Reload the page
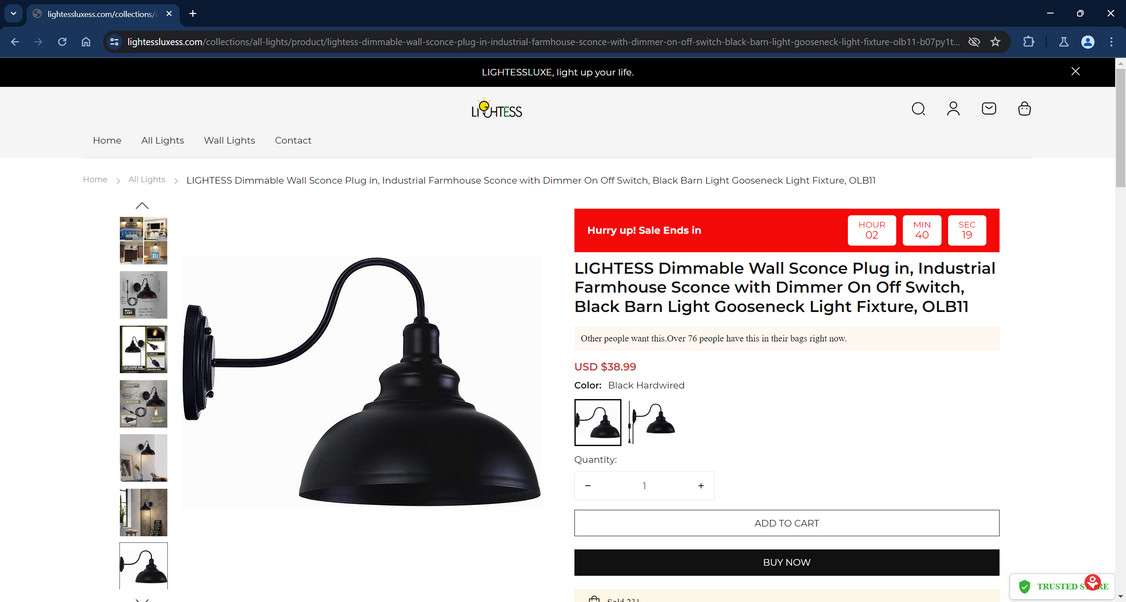Image resolution: width=1126 pixels, height=602 pixels. coord(62,42)
